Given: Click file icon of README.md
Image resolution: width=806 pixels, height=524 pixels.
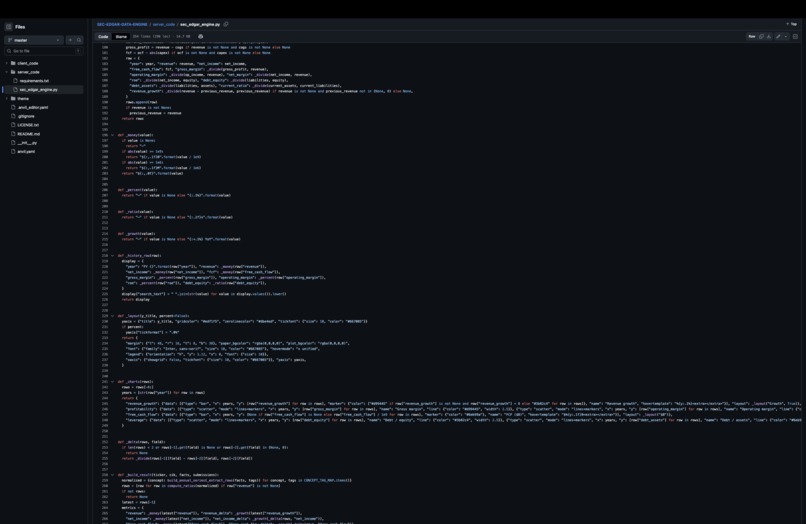Looking at the screenshot, I should pyautogui.click(x=13, y=134).
